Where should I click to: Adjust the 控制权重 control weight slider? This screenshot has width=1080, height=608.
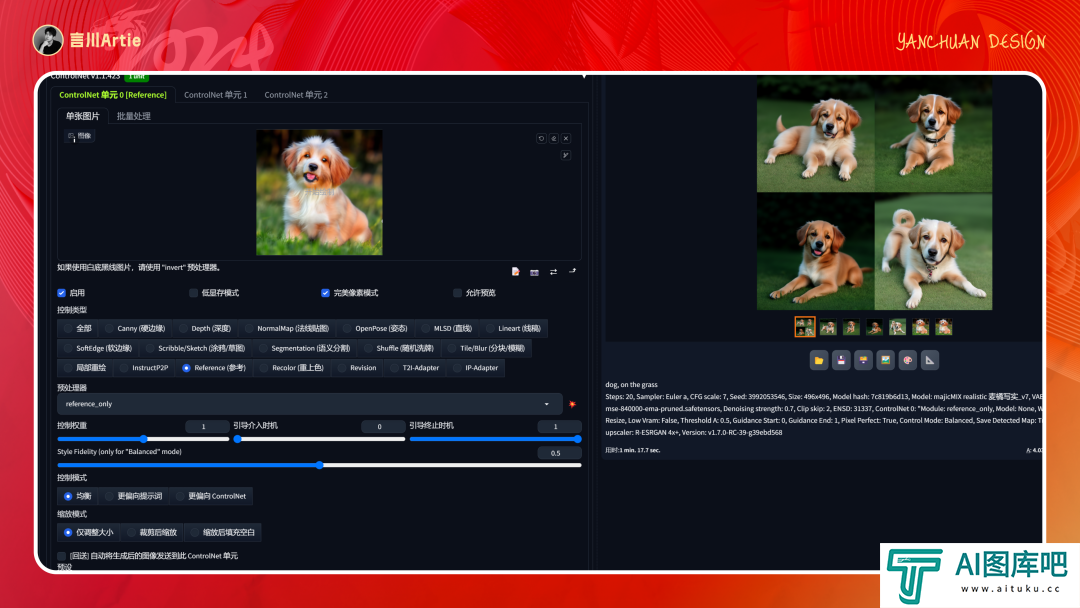pos(143,439)
